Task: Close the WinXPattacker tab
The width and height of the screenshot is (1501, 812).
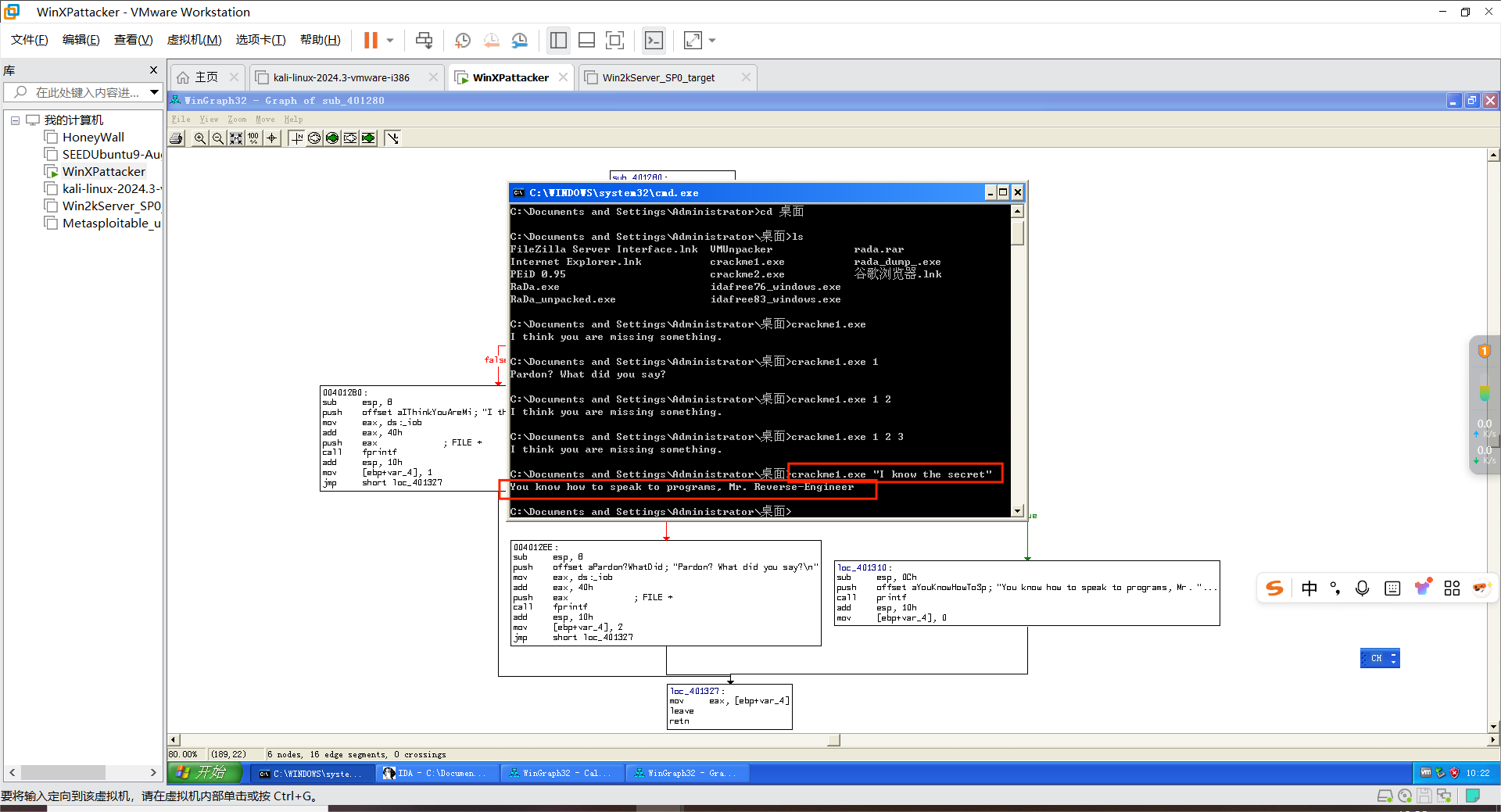Action: tap(564, 77)
